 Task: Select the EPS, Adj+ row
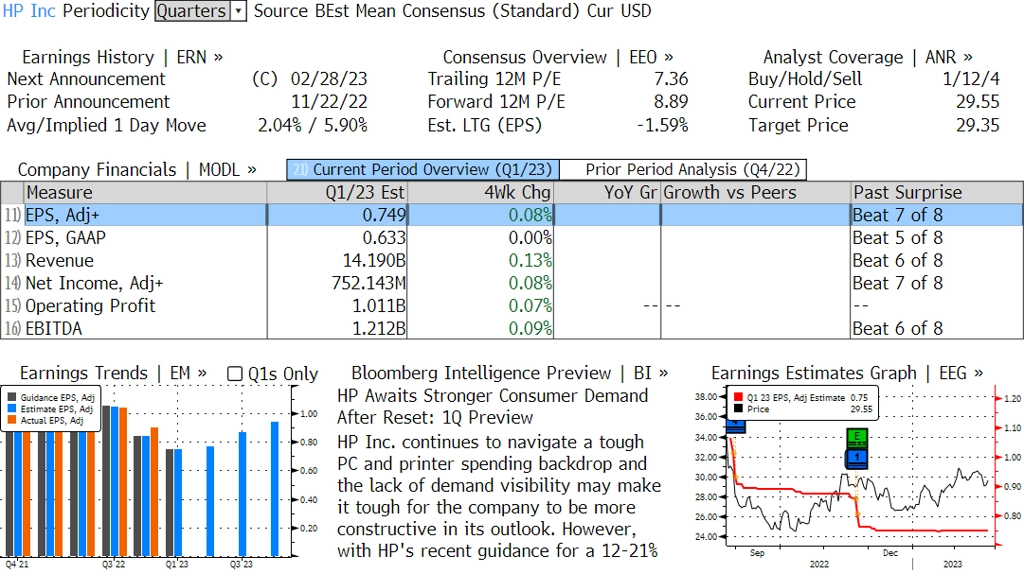[512, 215]
